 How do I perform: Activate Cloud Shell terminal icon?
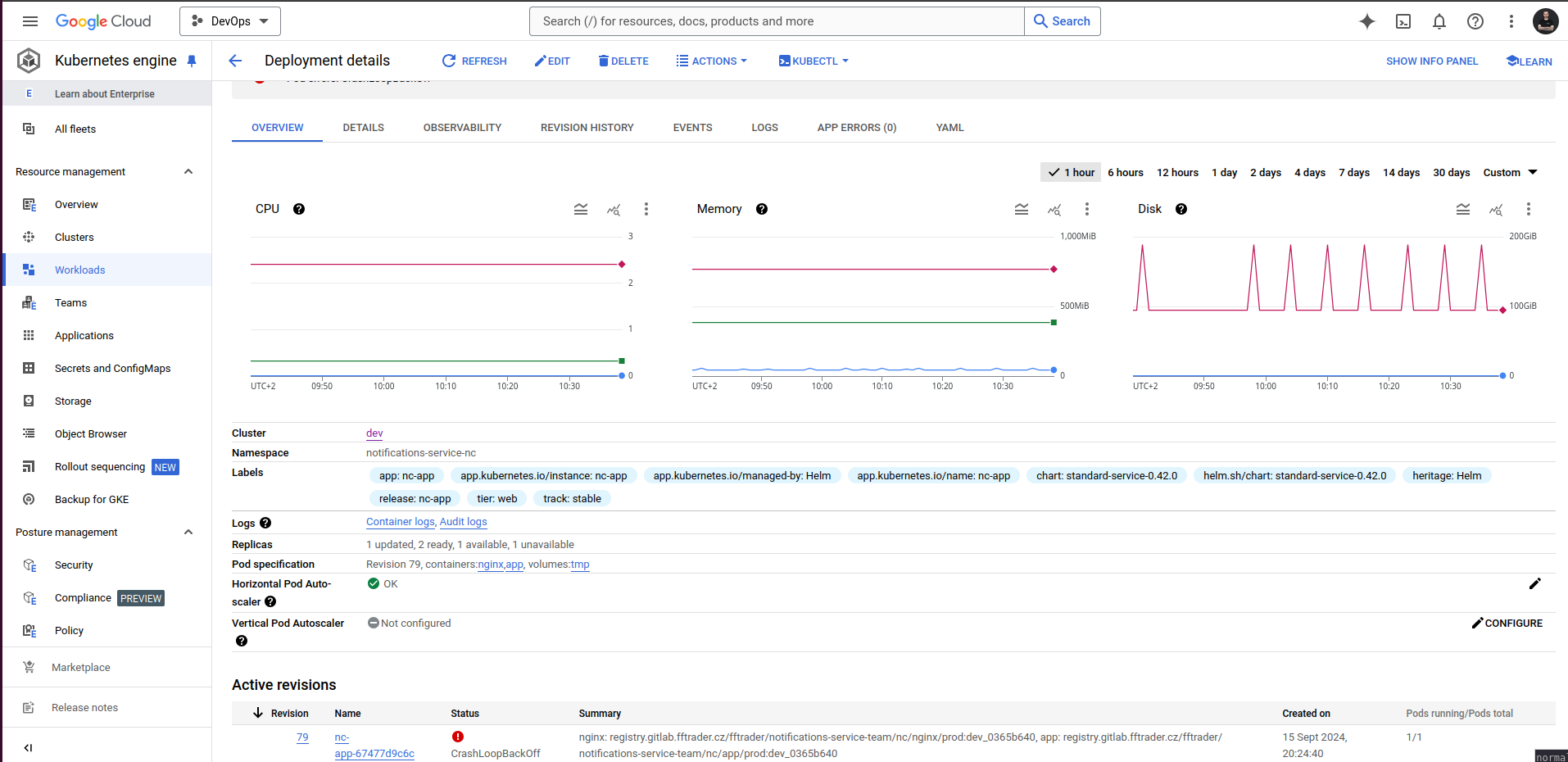[1403, 21]
